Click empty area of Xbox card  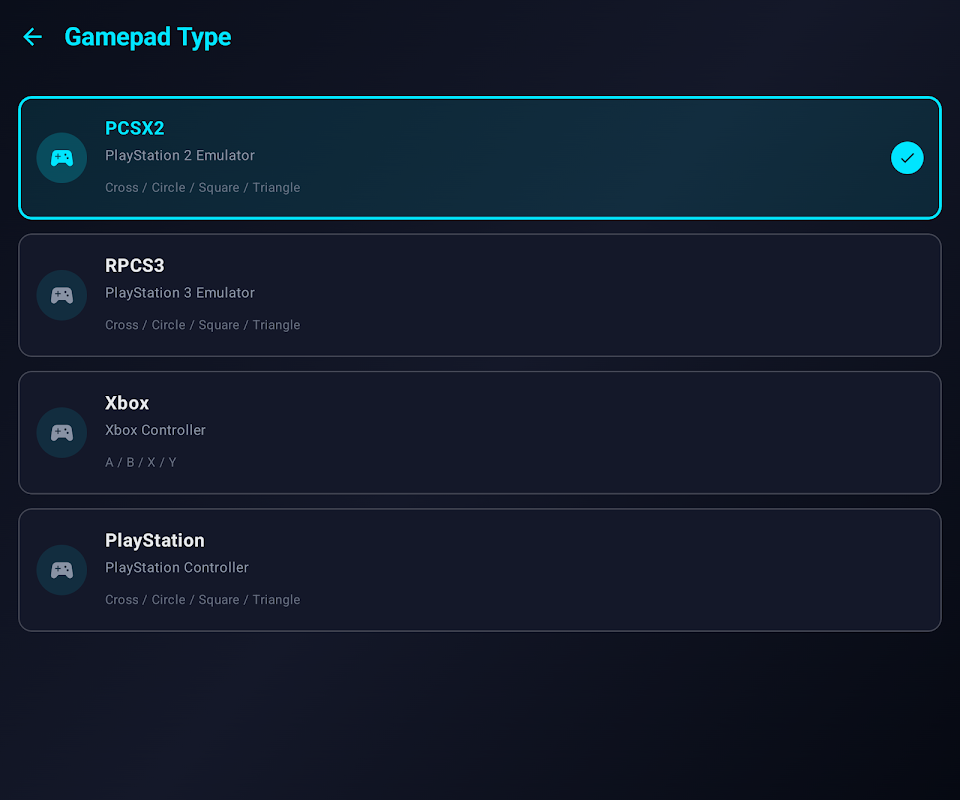[600, 432]
